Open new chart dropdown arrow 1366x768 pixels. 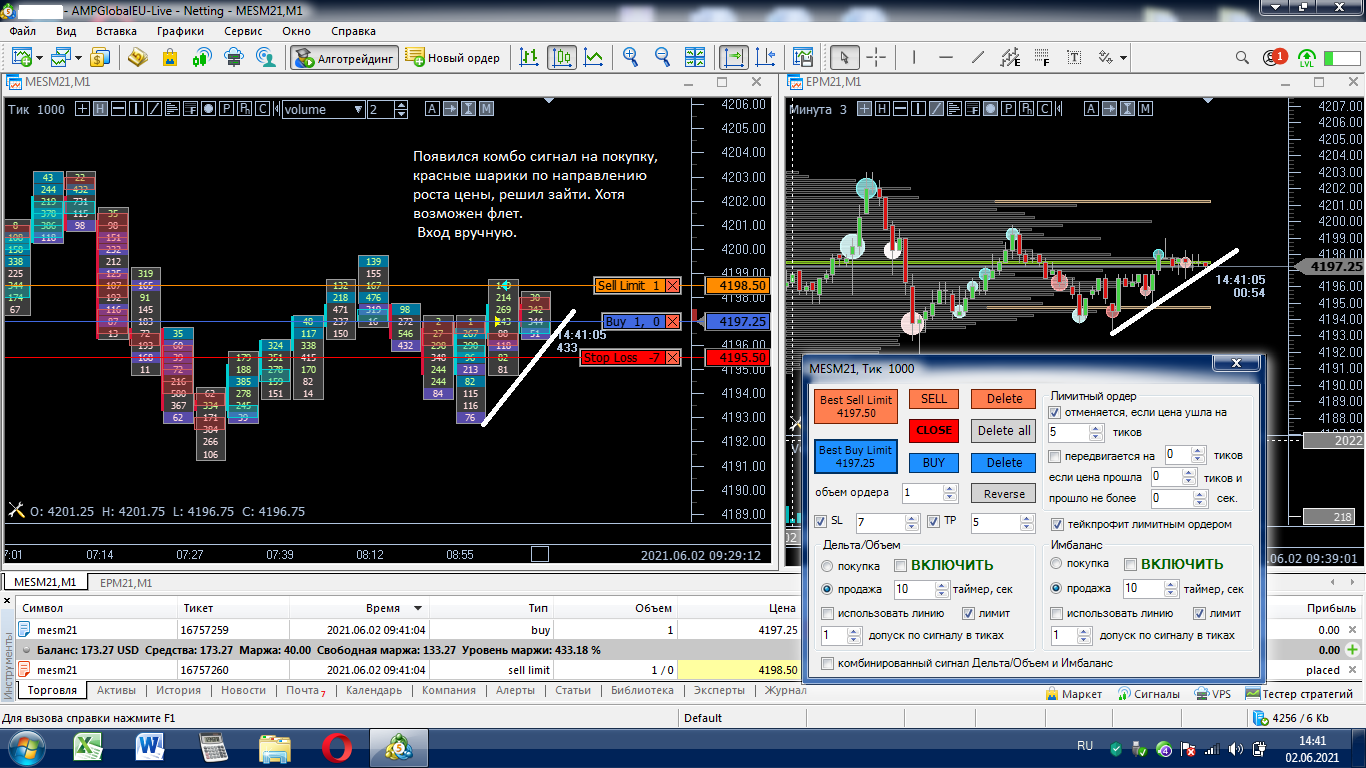38,57
